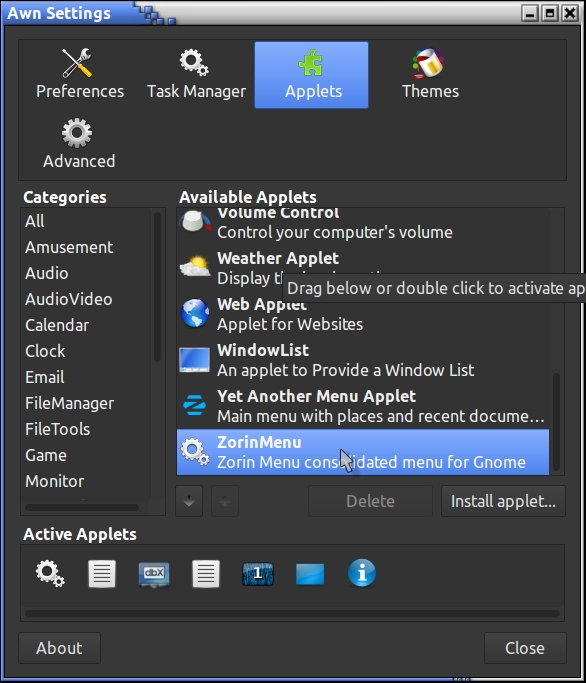Select the All category
Screen dimensions: 586x683
[34, 221]
